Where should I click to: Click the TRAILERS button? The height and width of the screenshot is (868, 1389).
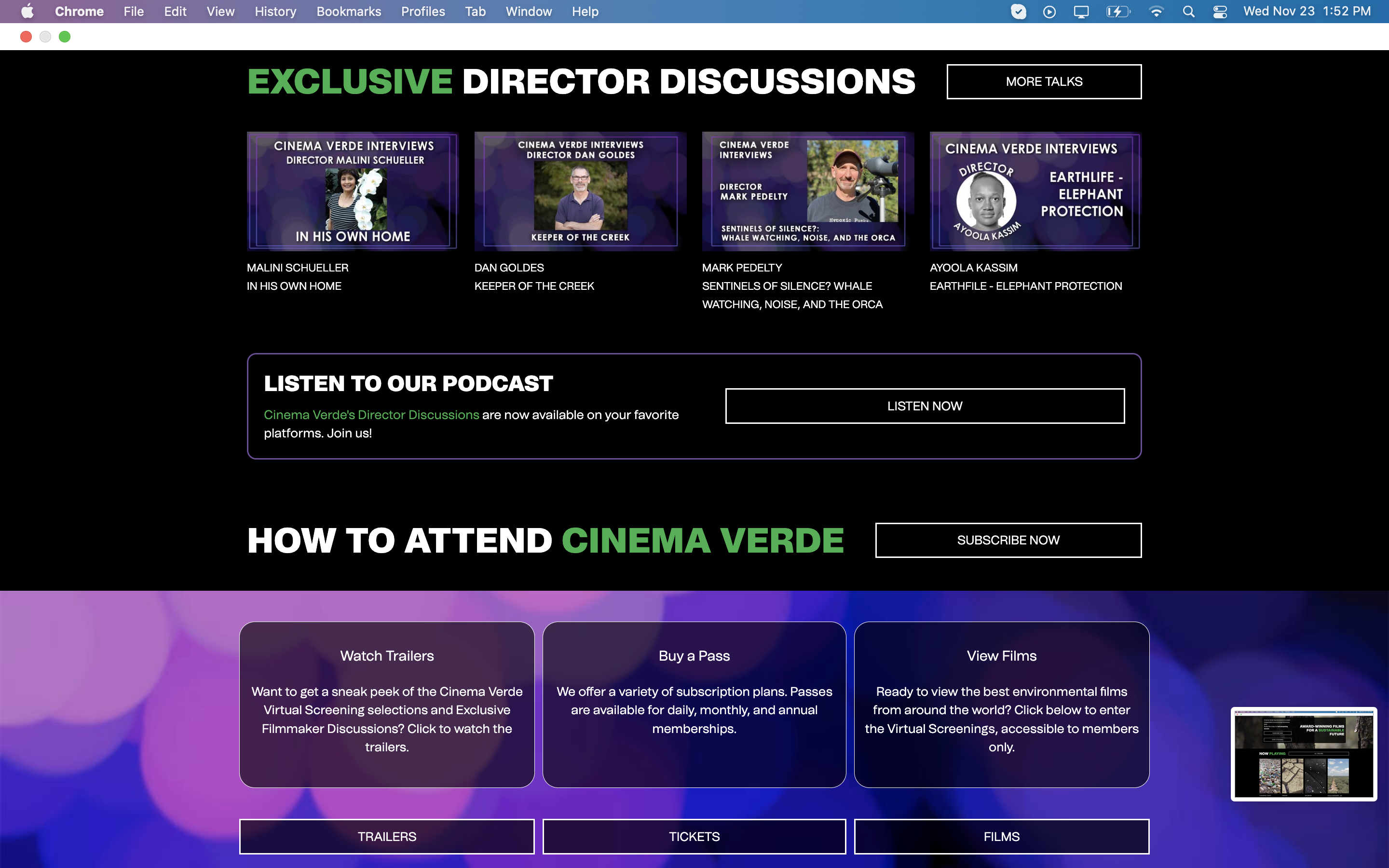pos(387,837)
